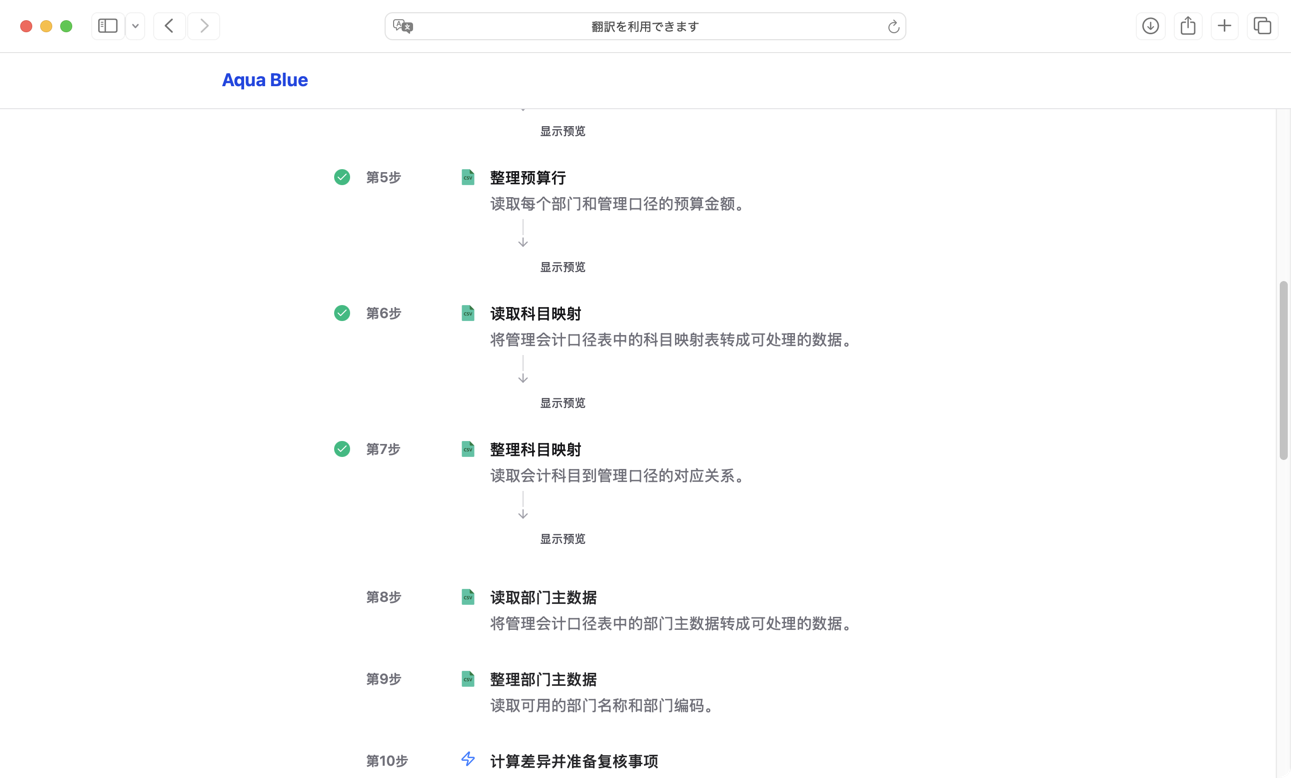
Task: Click description 将管理会计口径表中的部门主数据转成可处理的数据。
Action: coord(674,624)
